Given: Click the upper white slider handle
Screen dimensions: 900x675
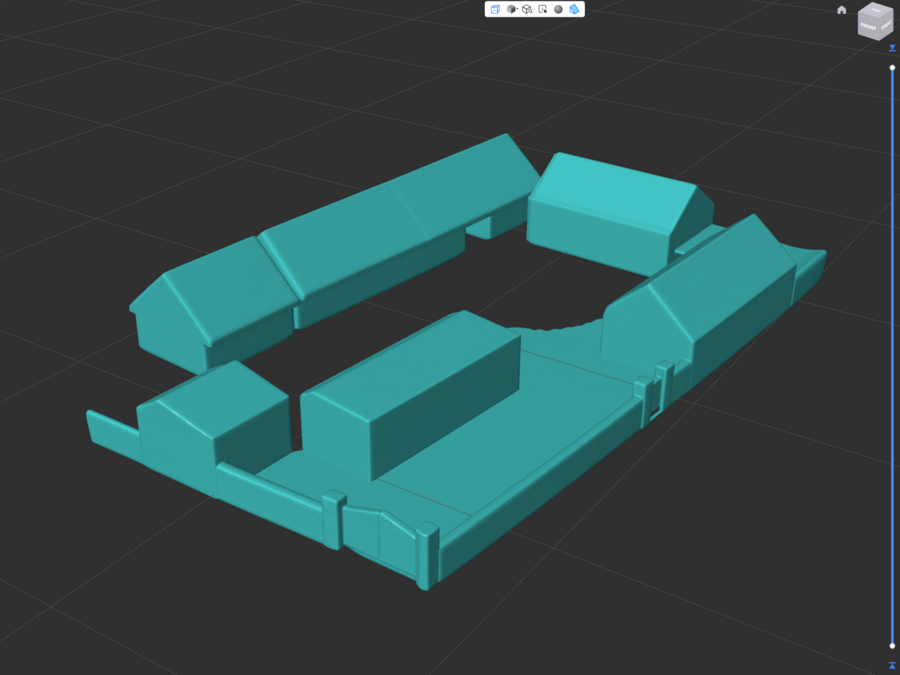Looking at the screenshot, I should 892,68.
